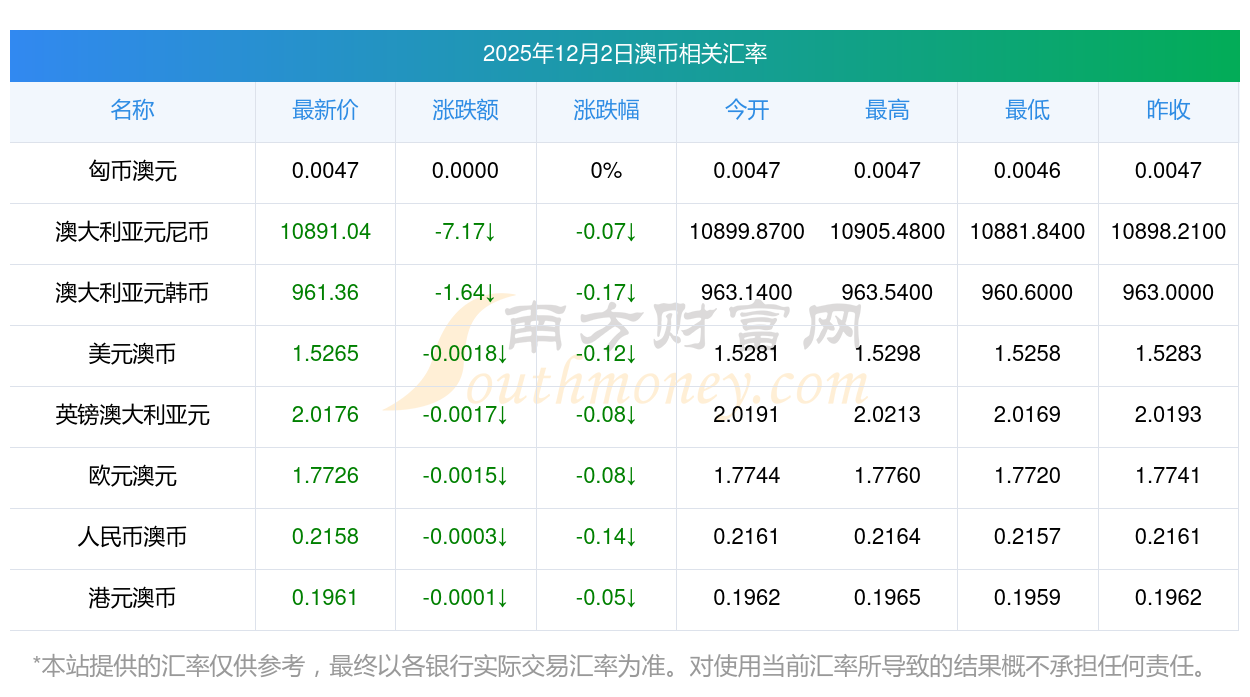Click the -0.17↓ change percentage cell
Image resolution: width=1250 pixels, height=697 pixels.
pyautogui.click(x=606, y=293)
